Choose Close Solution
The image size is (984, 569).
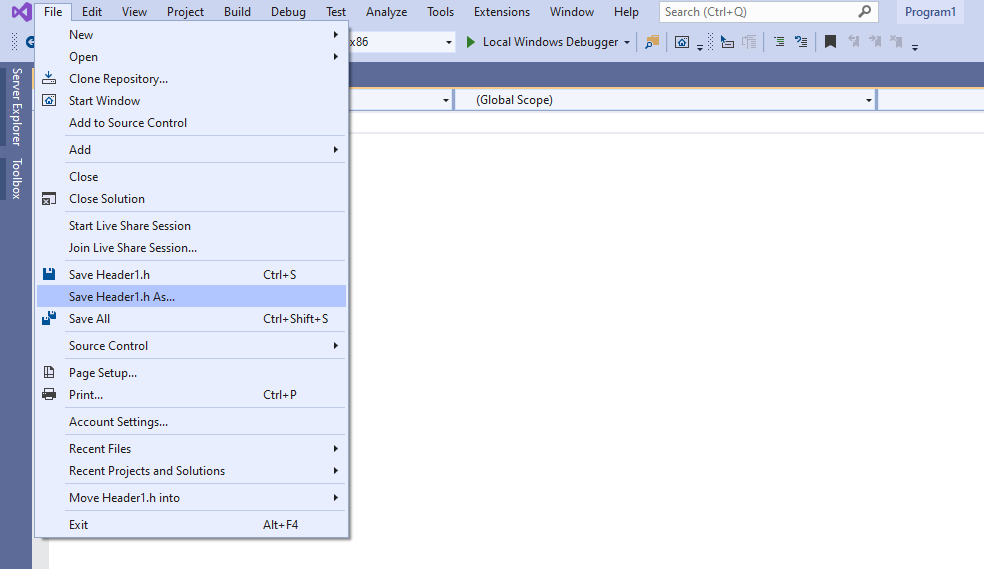191,198
